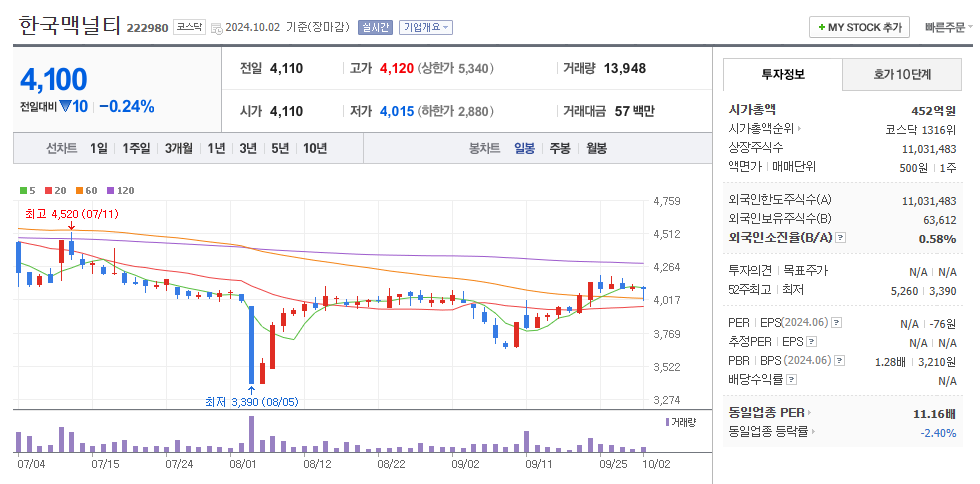
Task: Click the 52주최고 최저 value 5,260 | 3,390
Action: click(926, 290)
